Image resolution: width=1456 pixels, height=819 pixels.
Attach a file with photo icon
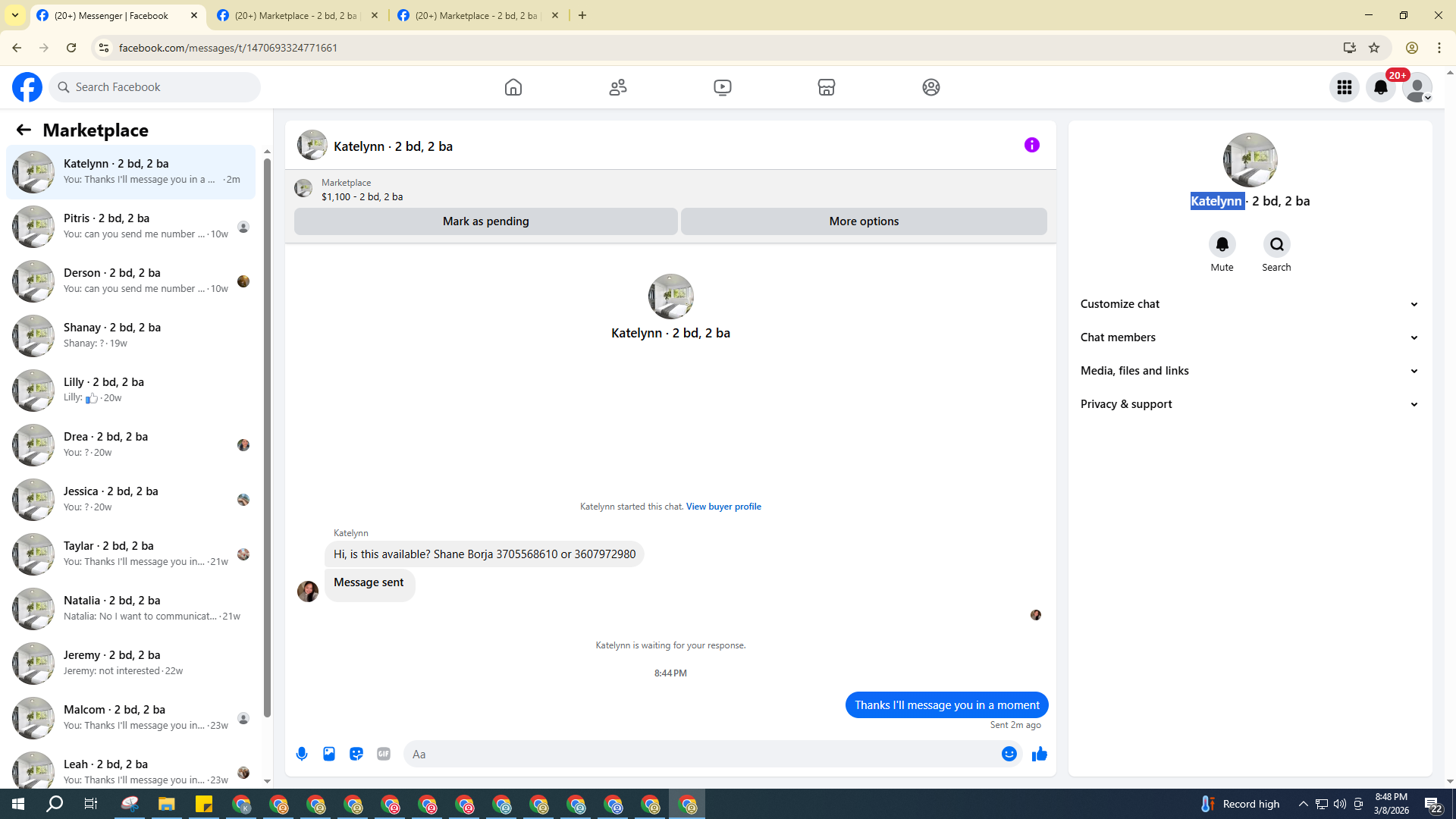coord(329,754)
